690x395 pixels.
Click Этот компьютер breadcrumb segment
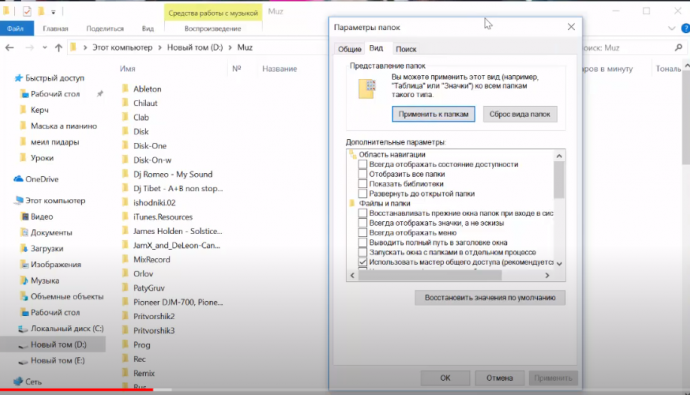click(x=122, y=48)
